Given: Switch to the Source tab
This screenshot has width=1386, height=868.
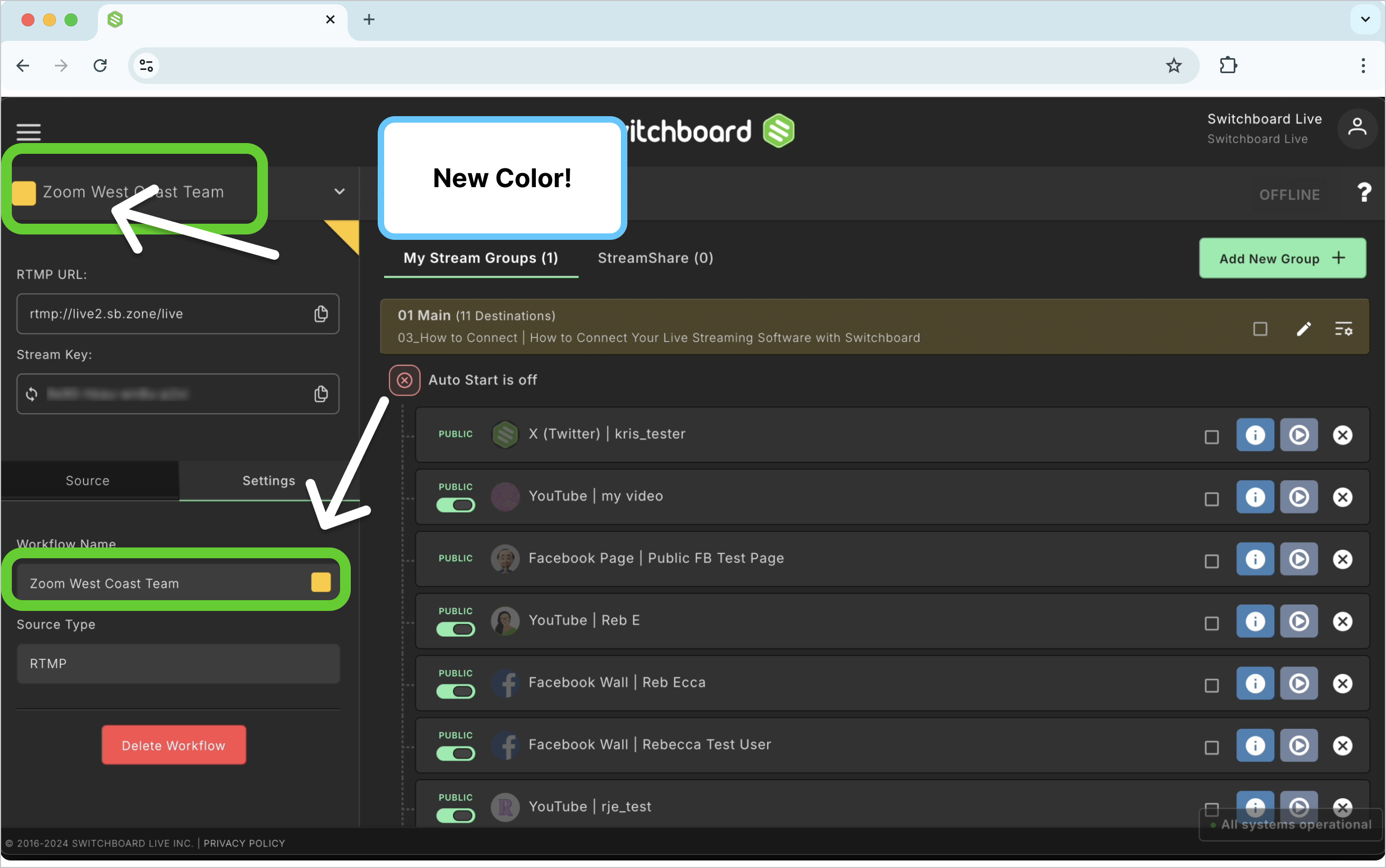Looking at the screenshot, I should (88, 480).
